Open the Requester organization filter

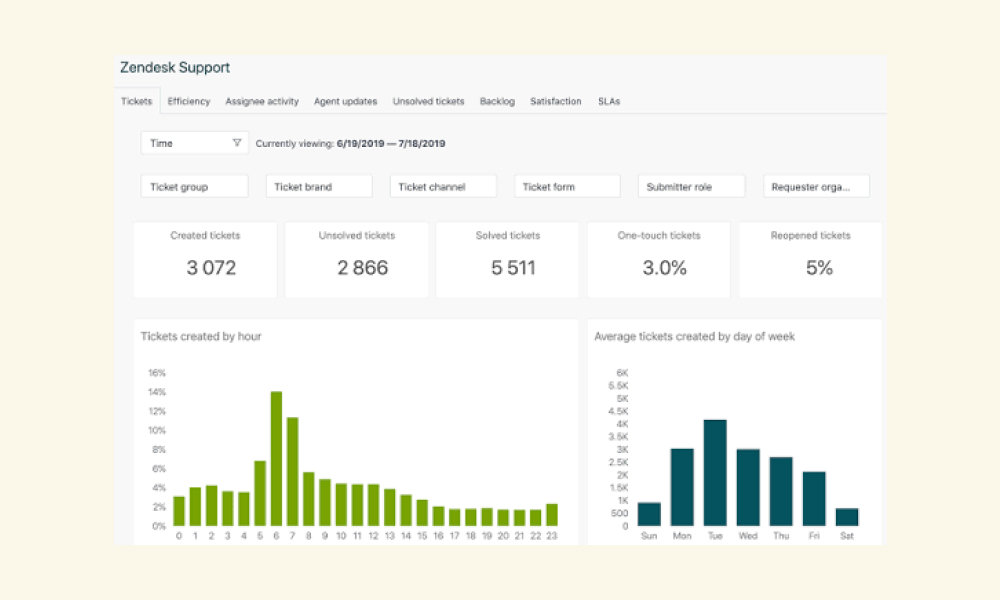(x=816, y=186)
